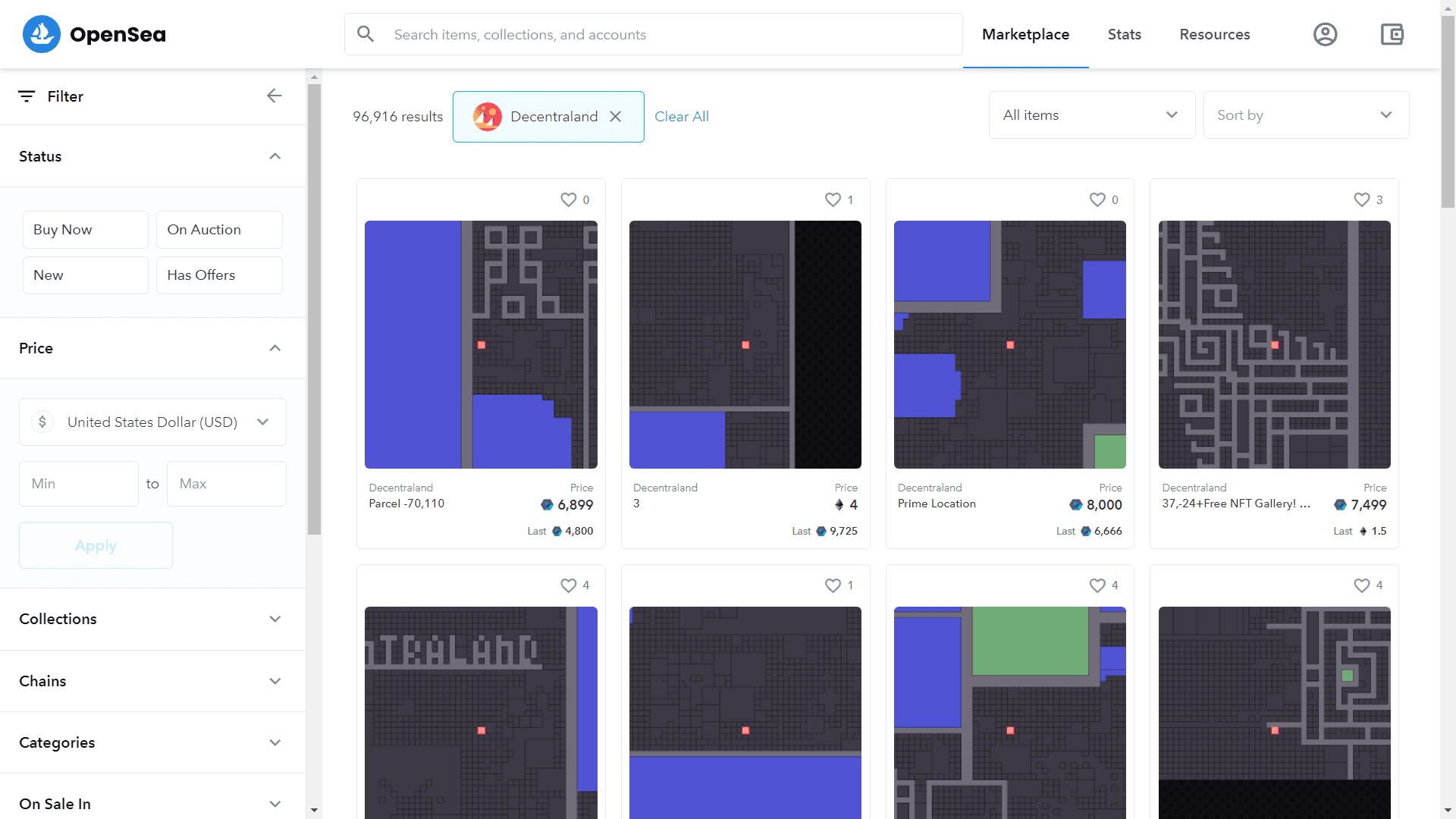
Task: Favorite the 37,-24+Free NFT Gallery item
Action: pos(1362,199)
